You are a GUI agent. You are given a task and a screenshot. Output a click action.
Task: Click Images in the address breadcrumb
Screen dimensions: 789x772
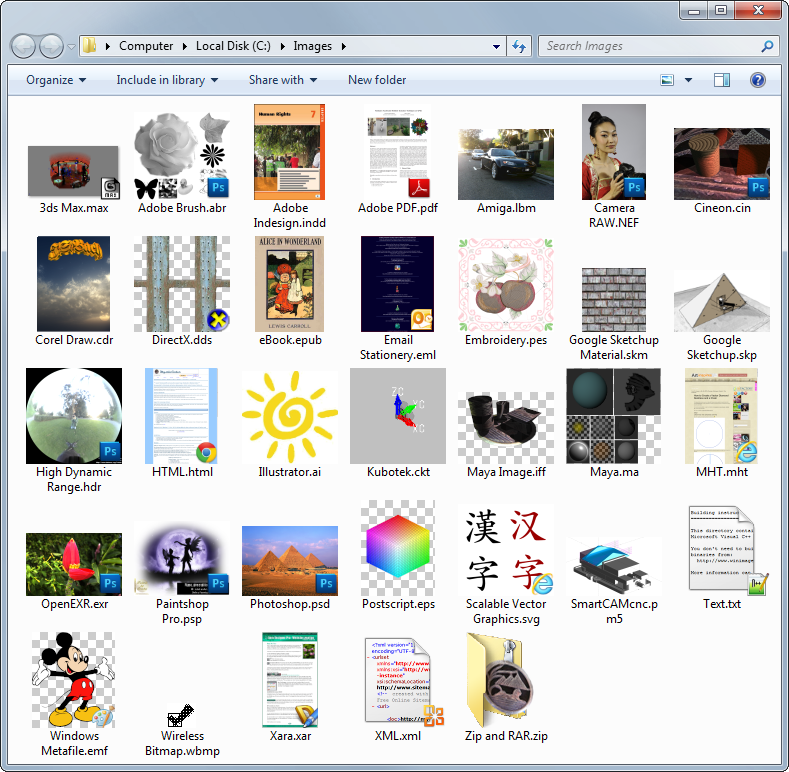coord(312,46)
